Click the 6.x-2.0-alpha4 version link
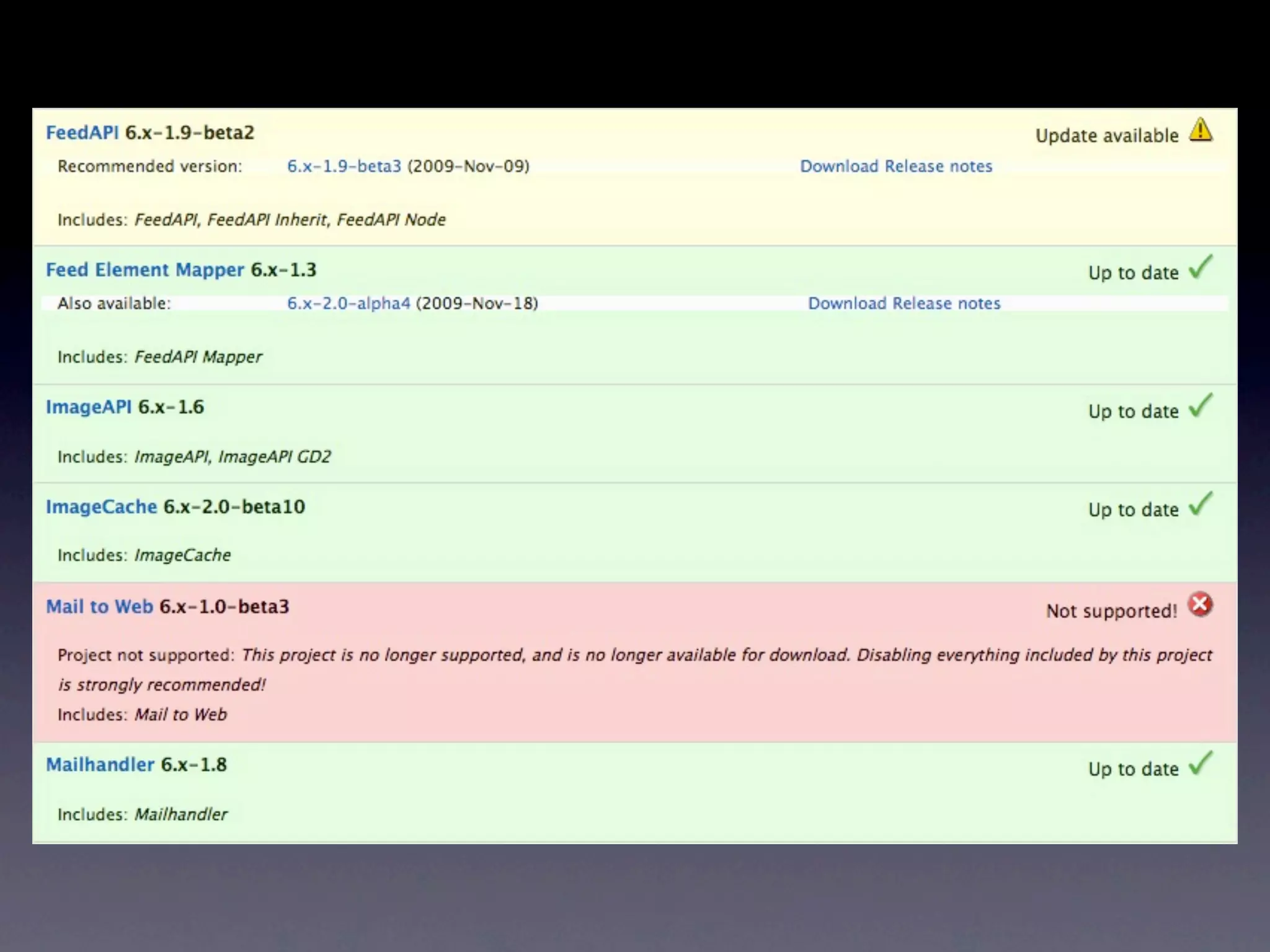This screenshot has width=1270, height=952. pos(349,304)
